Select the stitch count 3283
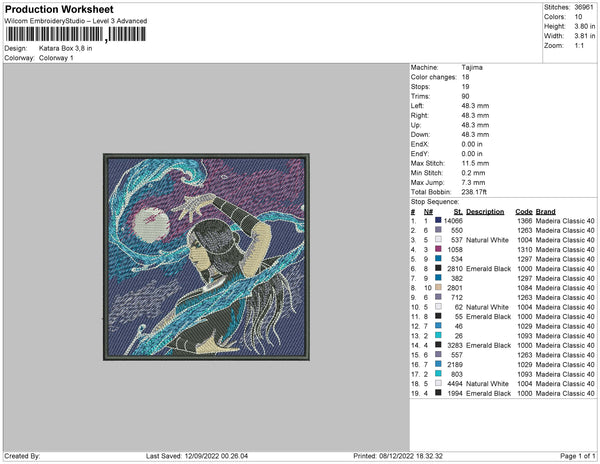 [x=455, y=345]
